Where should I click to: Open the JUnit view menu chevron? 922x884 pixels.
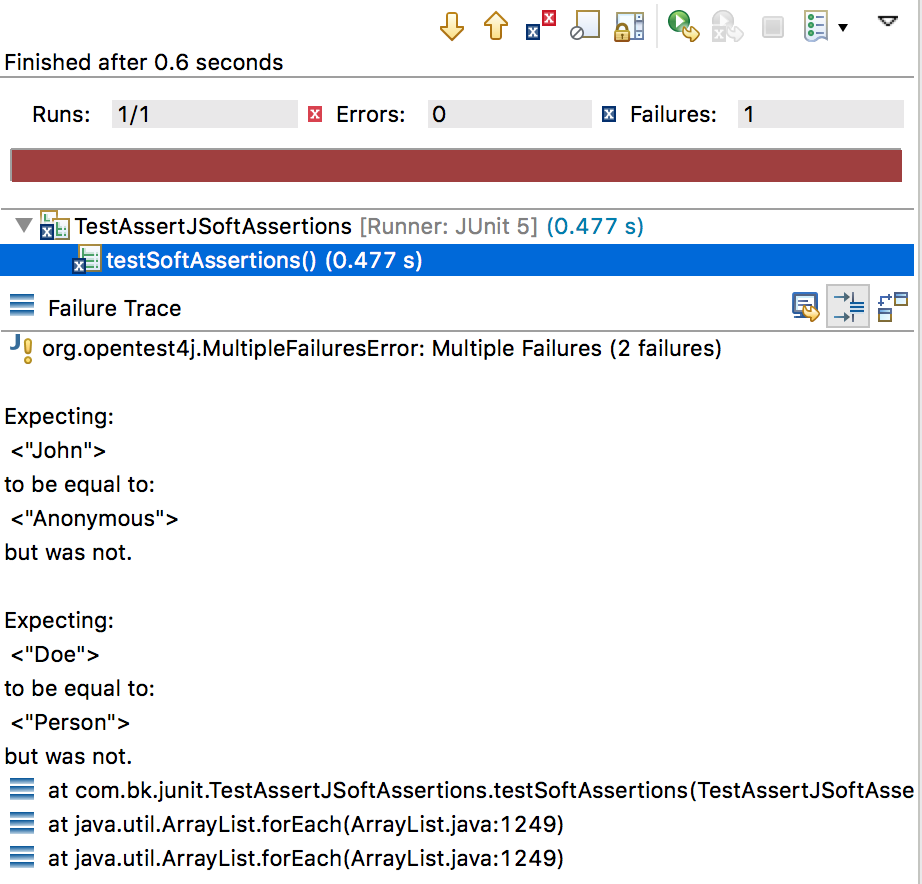point(887,21)
